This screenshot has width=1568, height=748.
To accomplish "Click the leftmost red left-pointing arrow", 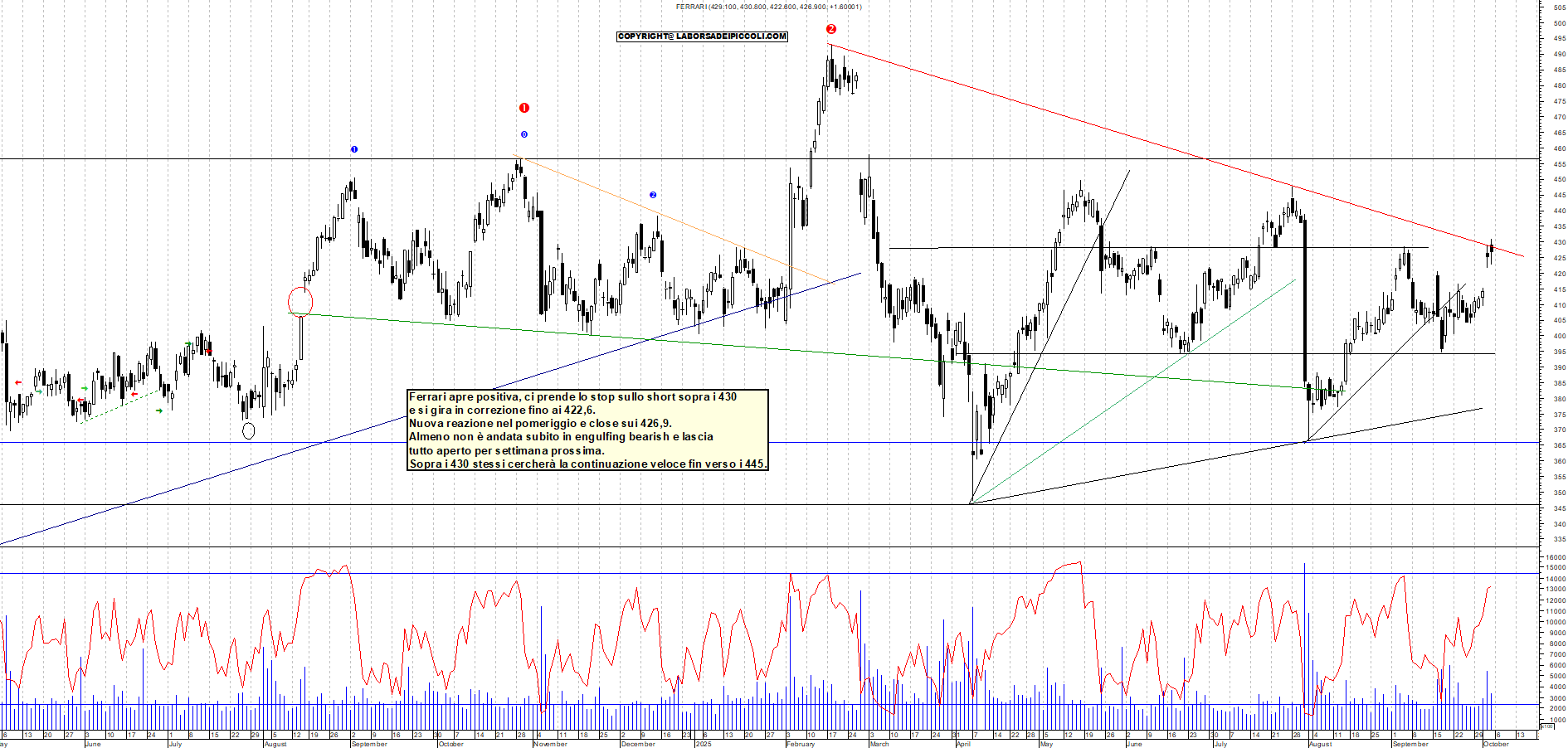I will click(18, 382).
